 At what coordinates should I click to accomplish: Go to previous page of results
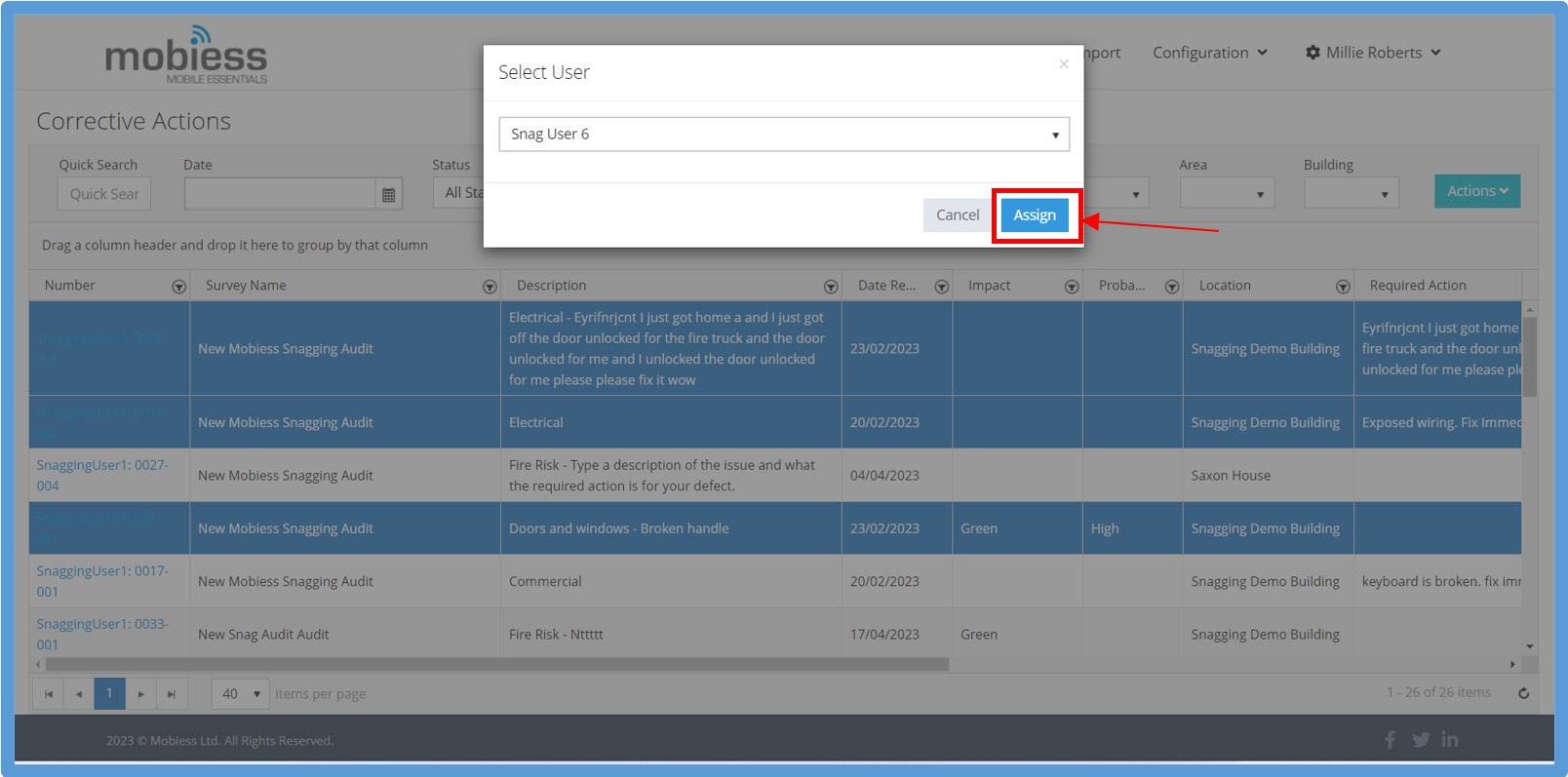click(79, 694)
